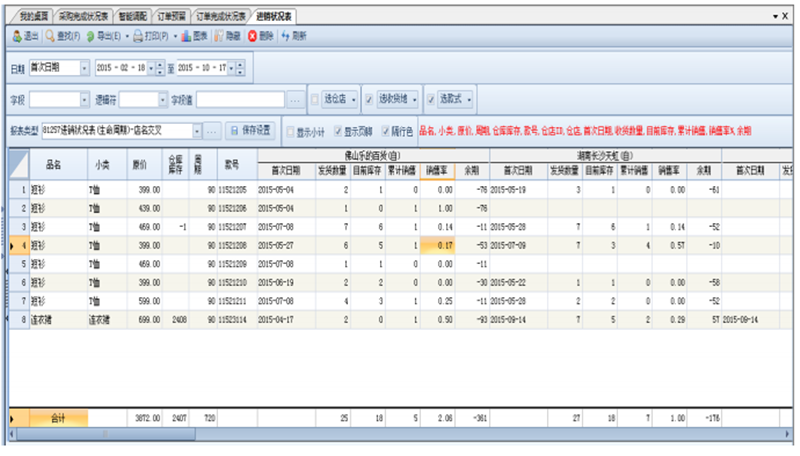Expand the 报表类型 report type dropdown

pyautogui.click(x=196, y=131)
